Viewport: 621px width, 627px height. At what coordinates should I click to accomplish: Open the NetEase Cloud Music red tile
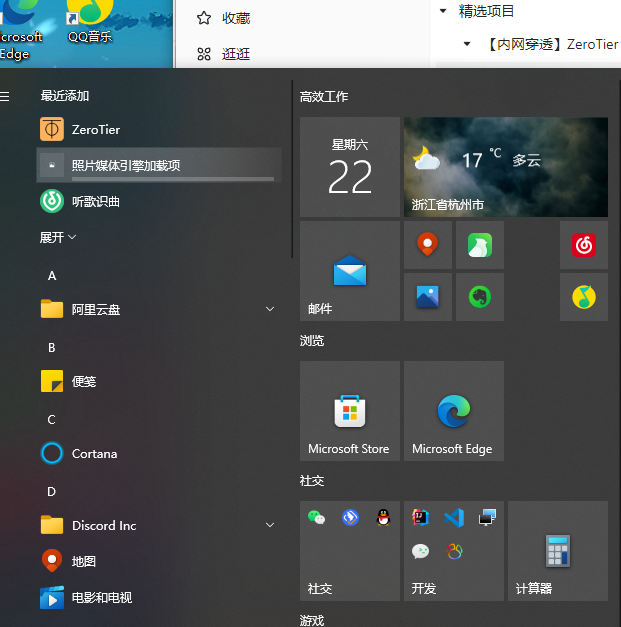pos(584,245)
